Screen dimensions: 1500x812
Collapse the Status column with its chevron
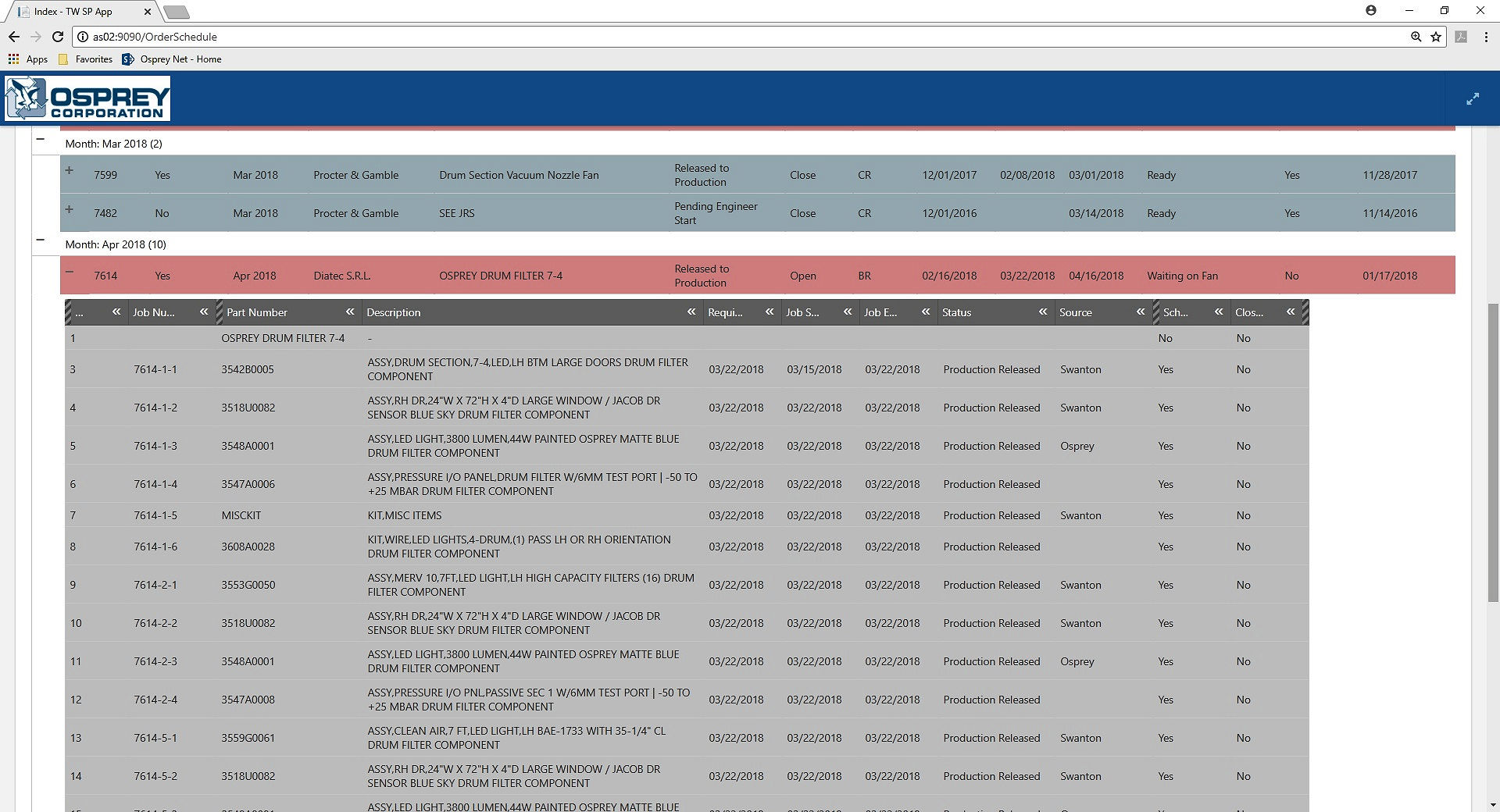pos(1043,312)
